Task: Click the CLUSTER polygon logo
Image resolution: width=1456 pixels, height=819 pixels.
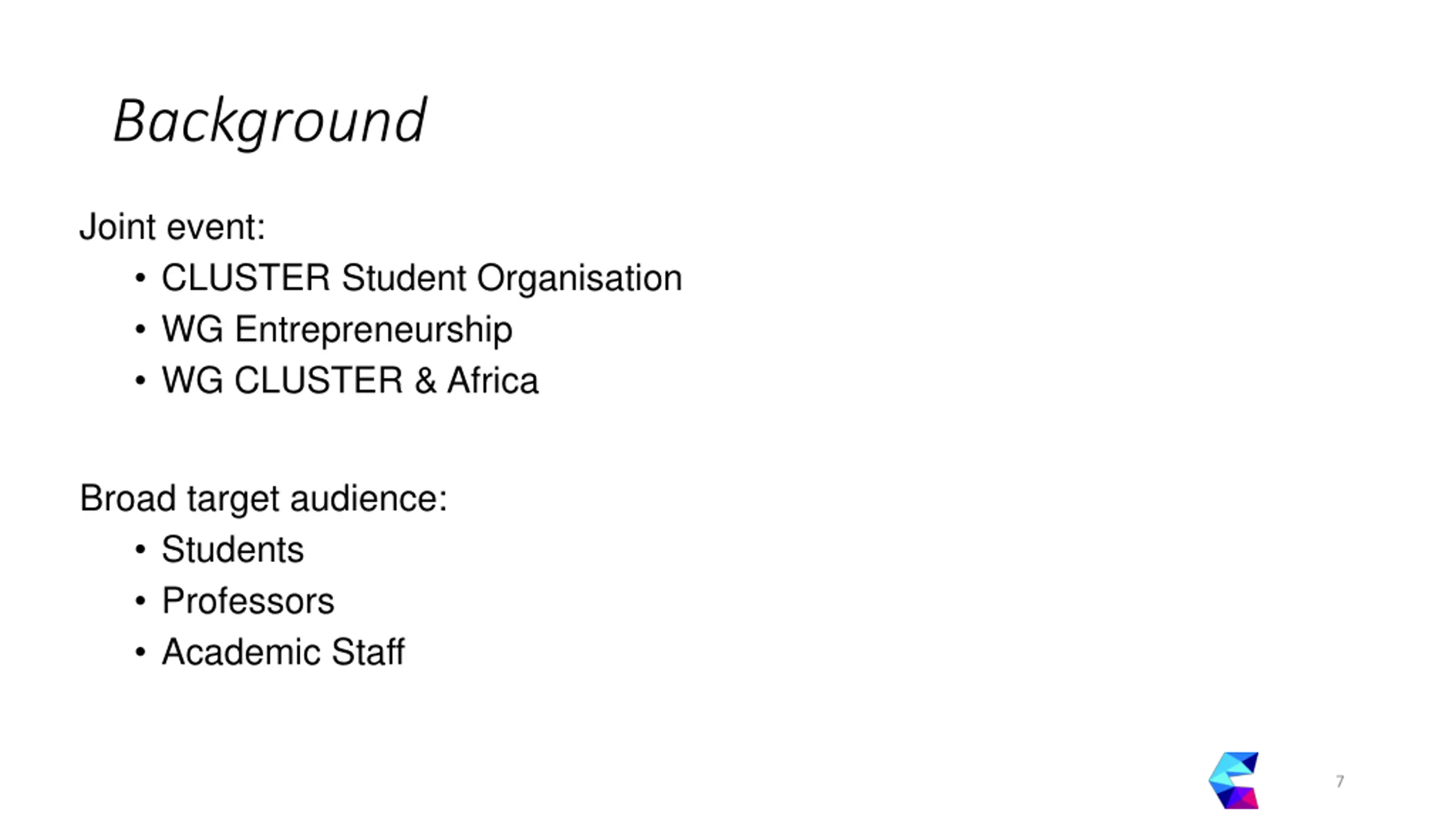Action: (1233, 780)
